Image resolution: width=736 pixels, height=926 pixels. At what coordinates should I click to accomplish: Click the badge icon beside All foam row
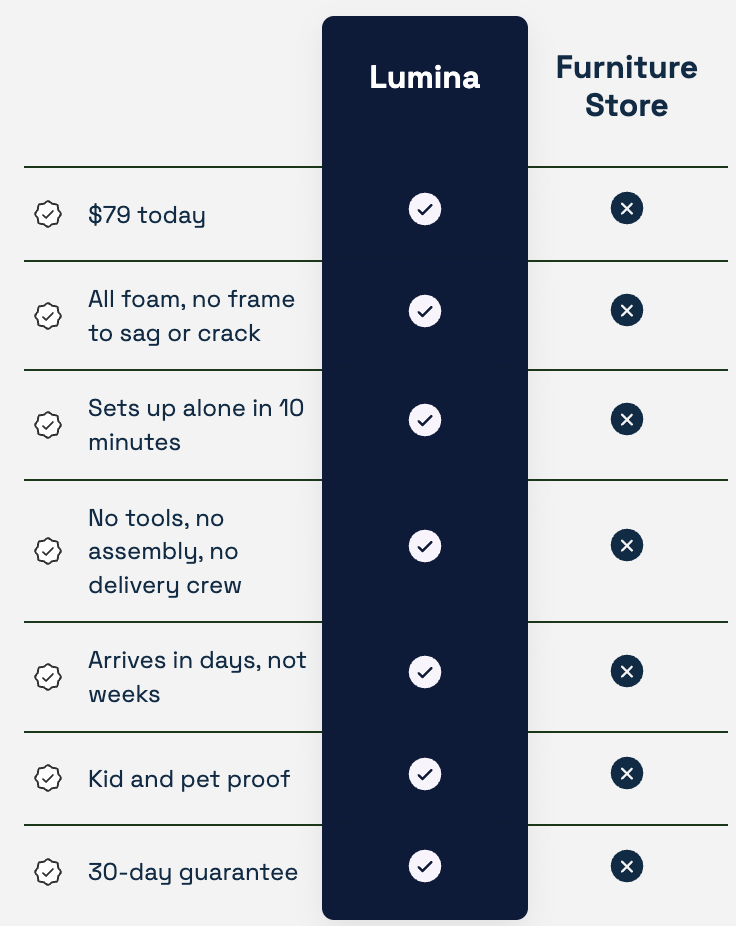[x=48, y=316]
